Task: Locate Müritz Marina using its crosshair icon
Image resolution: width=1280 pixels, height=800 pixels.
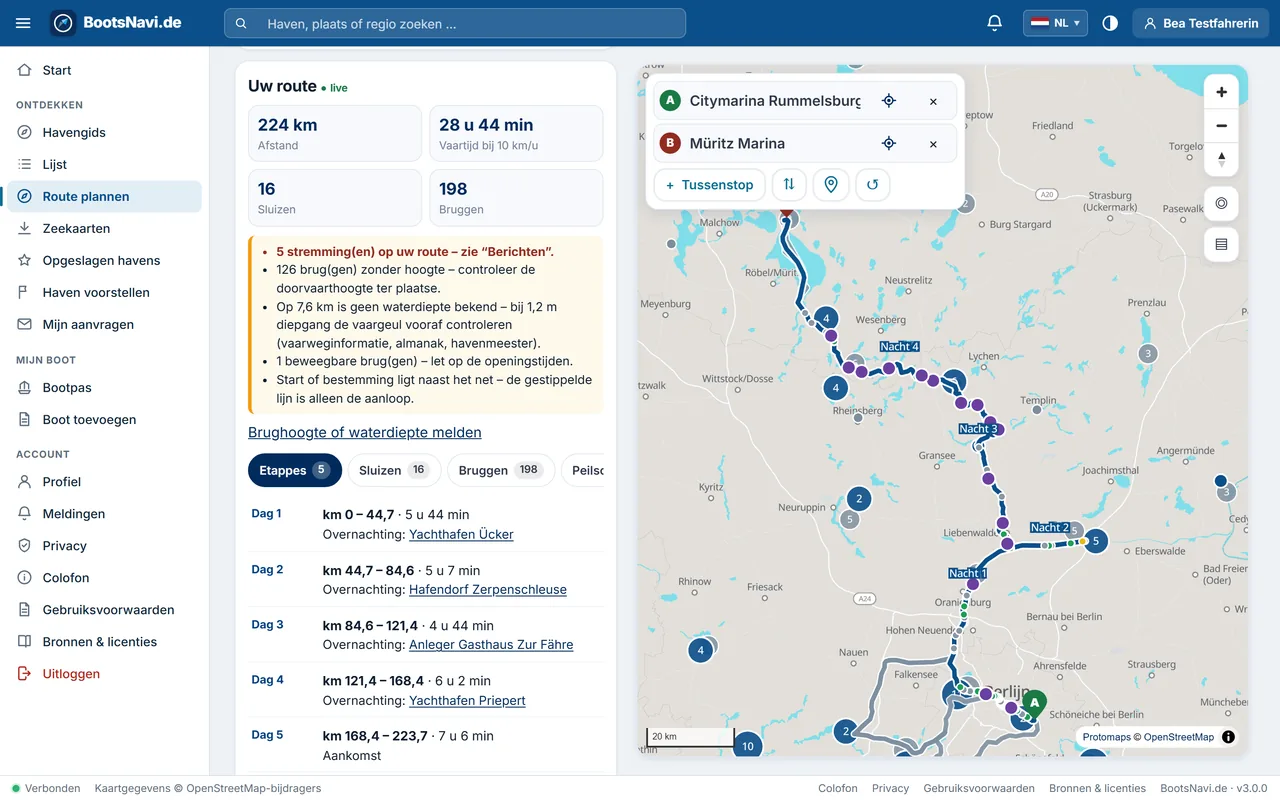Action: (889, 143)
